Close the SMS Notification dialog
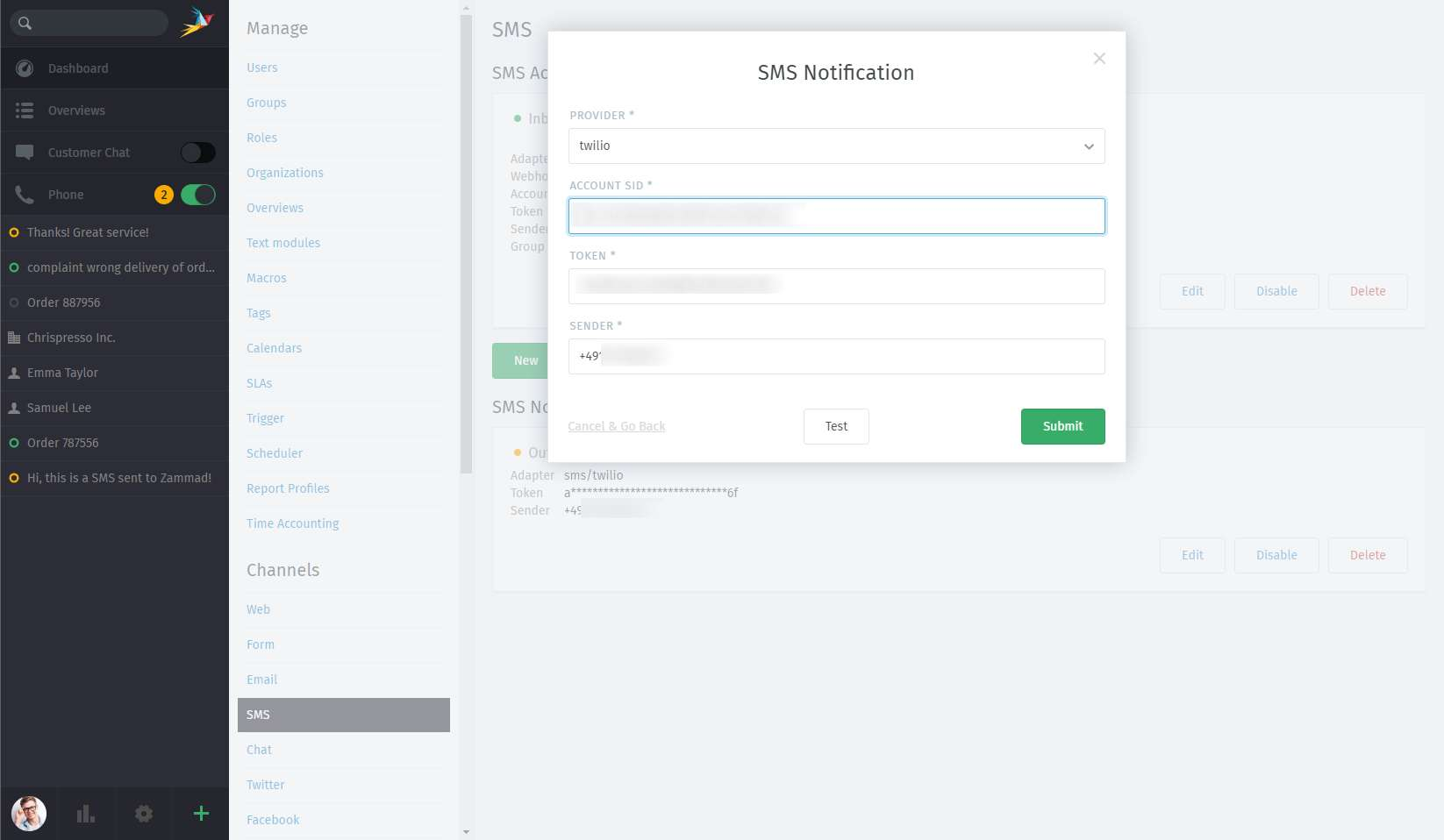1444x840 pixels. [1099, 58]
